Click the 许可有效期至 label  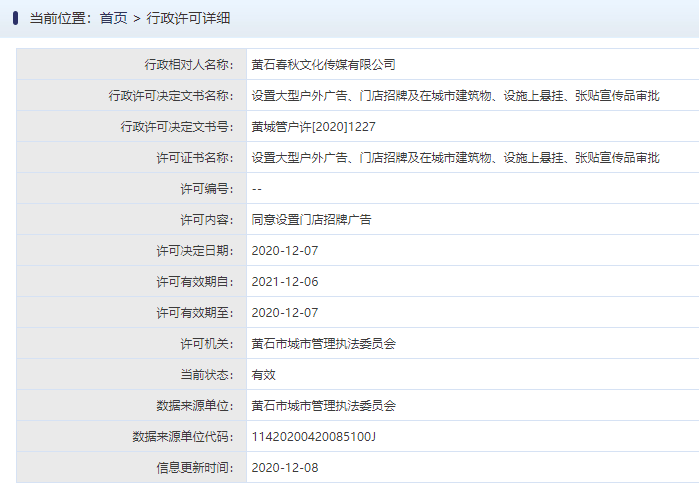[x=195, y=313]
